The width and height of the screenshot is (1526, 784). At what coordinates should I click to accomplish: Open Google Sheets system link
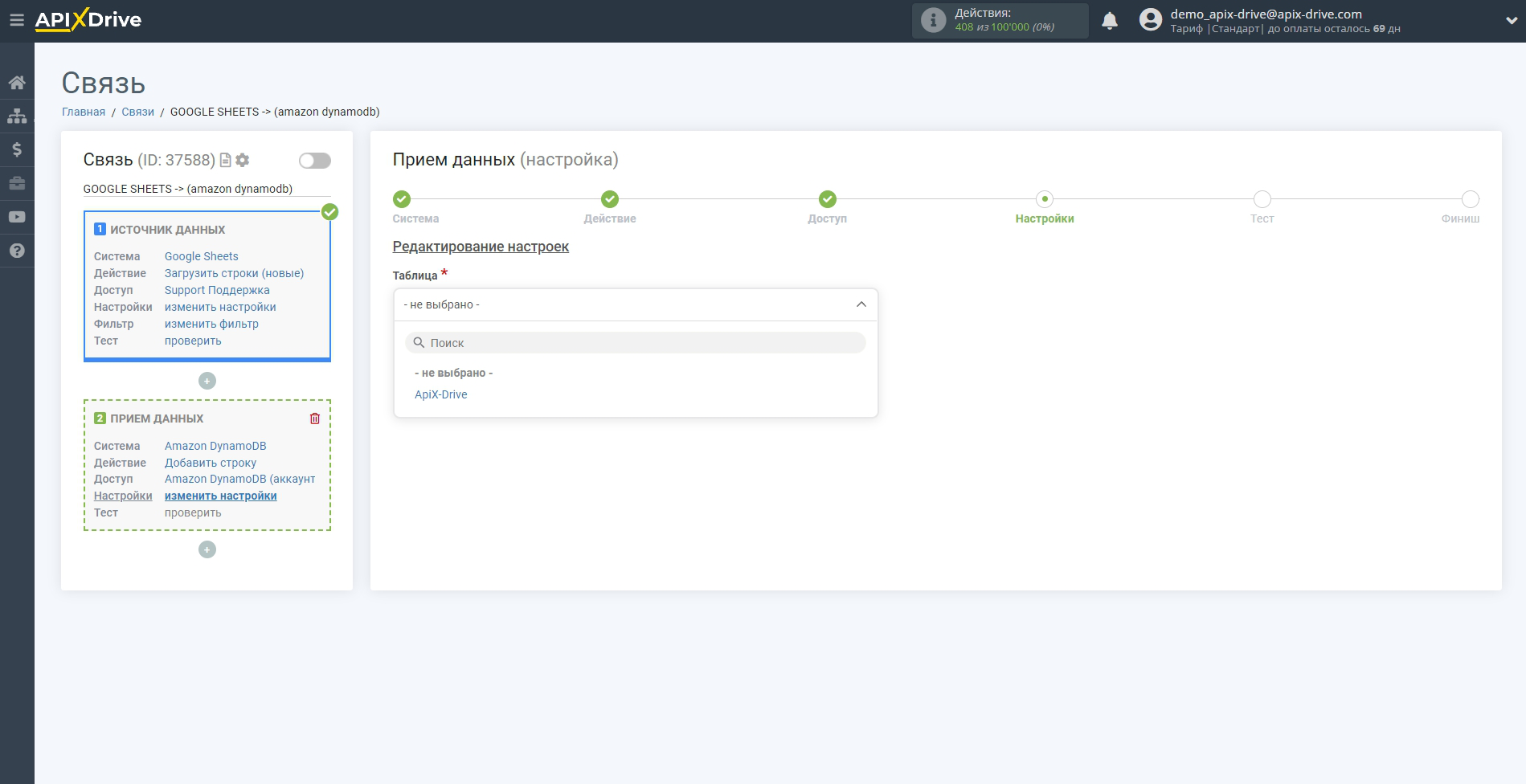pyautogui.click(x=202, y=256)
